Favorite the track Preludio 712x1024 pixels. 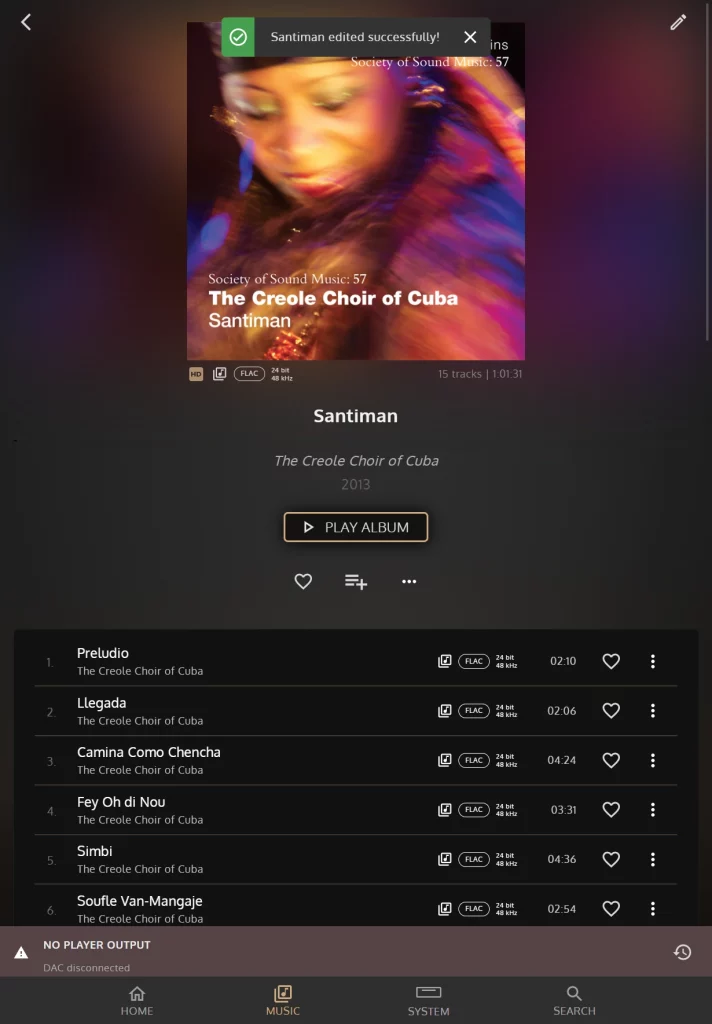[611, 661]
